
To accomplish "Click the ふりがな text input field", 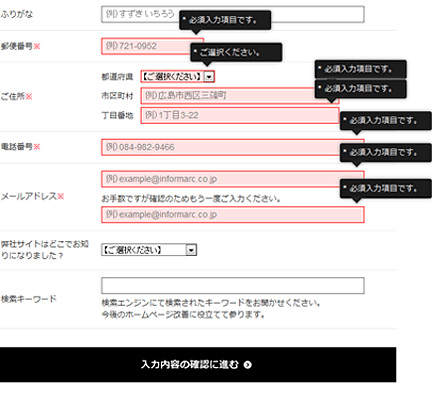I will [233, 14].
